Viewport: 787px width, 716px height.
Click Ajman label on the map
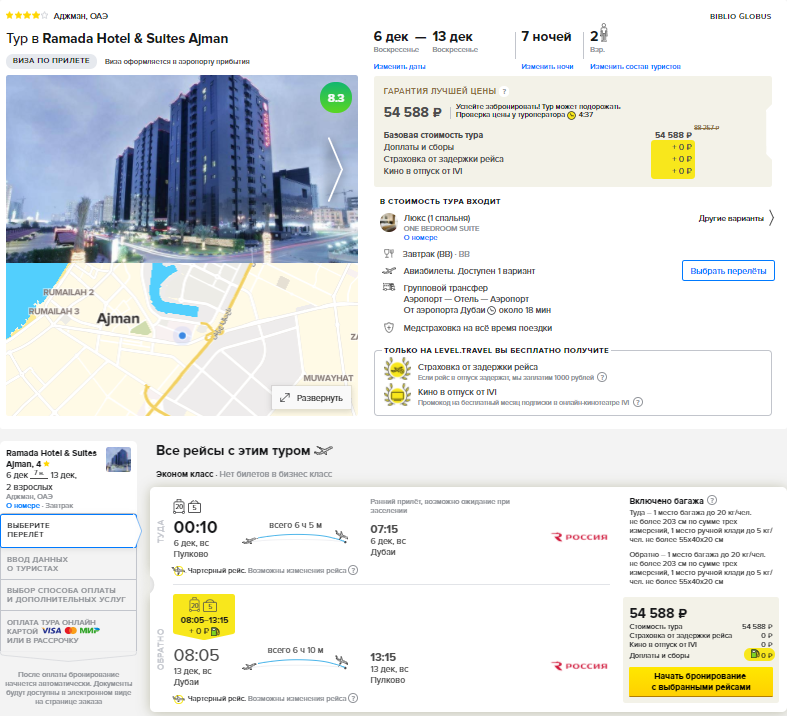click(118, 319)
